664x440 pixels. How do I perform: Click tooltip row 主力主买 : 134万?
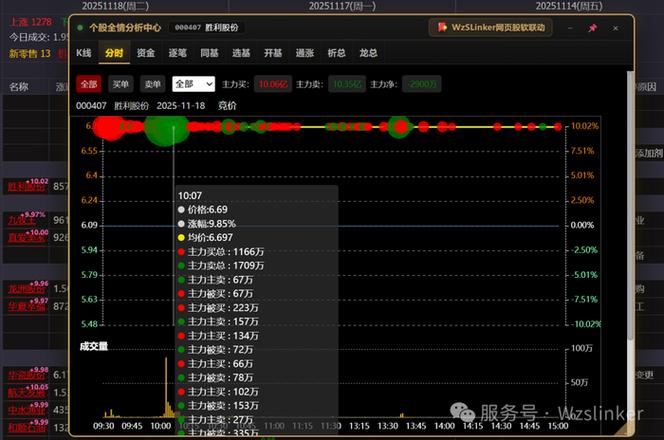point(219,335)
